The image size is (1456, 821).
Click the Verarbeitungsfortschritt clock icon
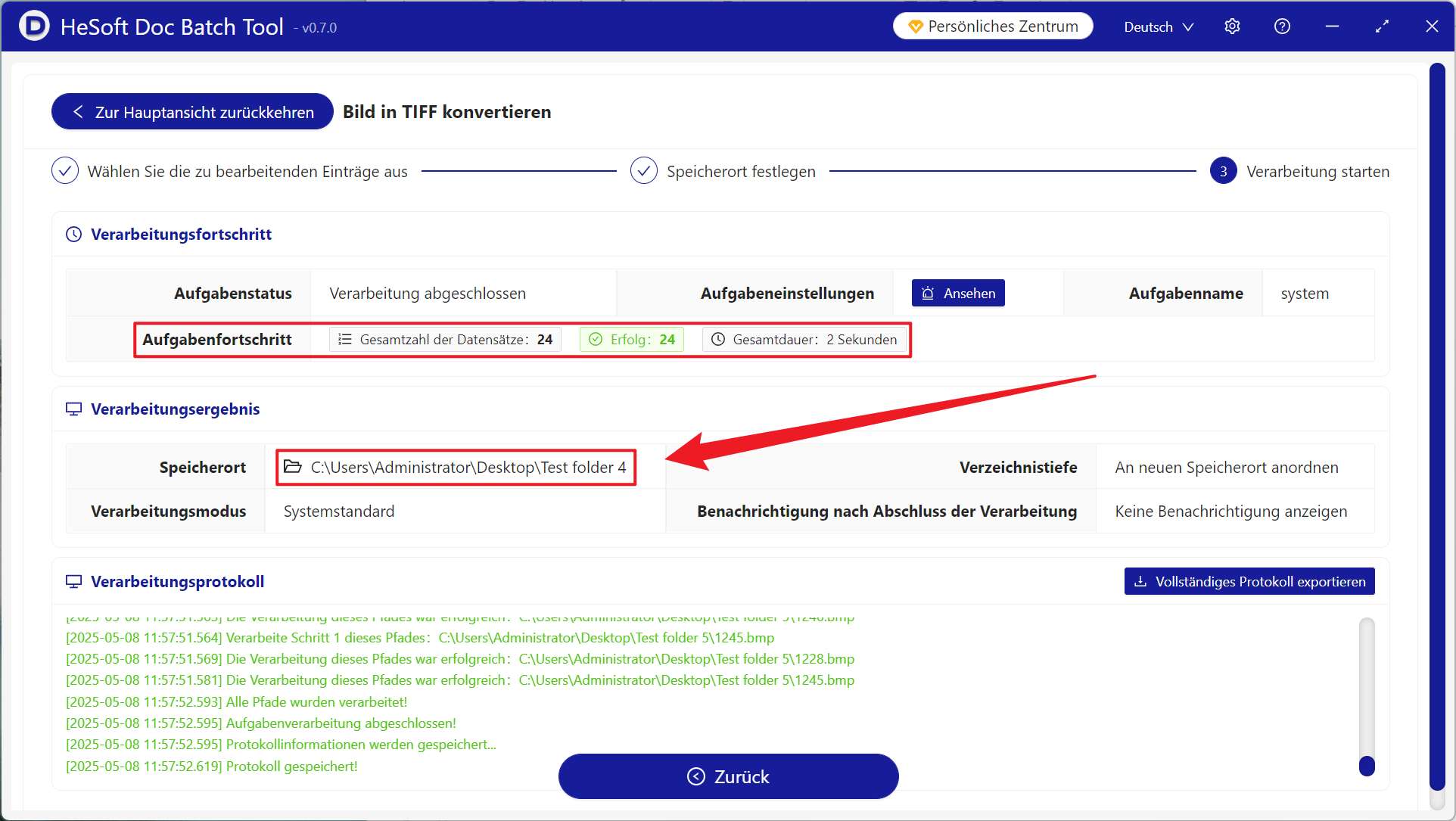point(73,235)
